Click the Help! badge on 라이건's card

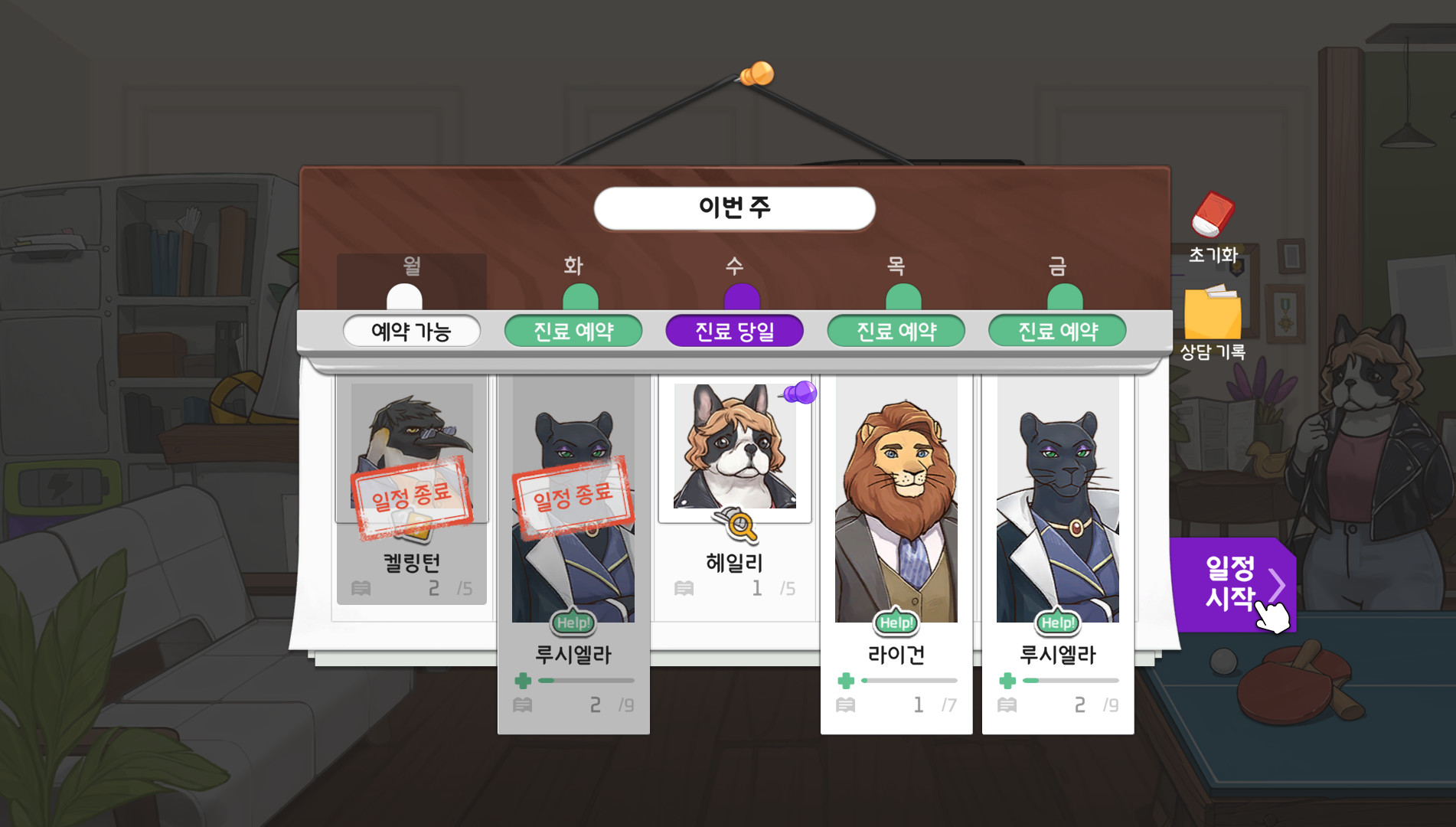[896, 623]
